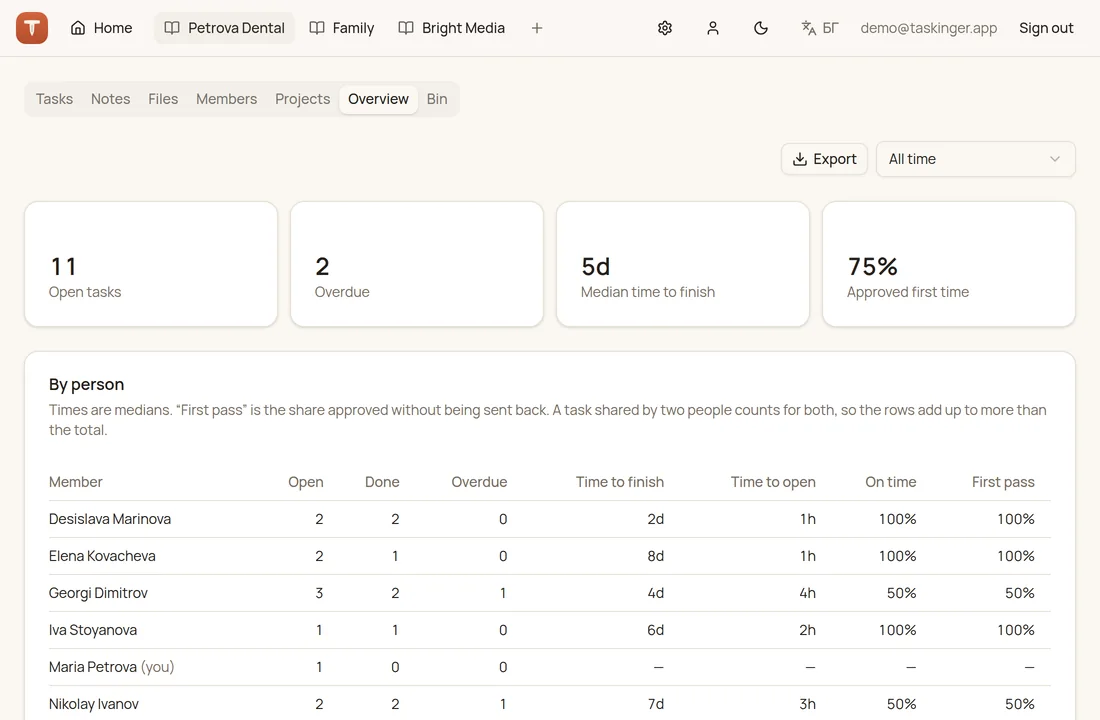Switch to the Tasks tab
The width and height of the screenshot is (1100, 720).
tap(55, 99)
